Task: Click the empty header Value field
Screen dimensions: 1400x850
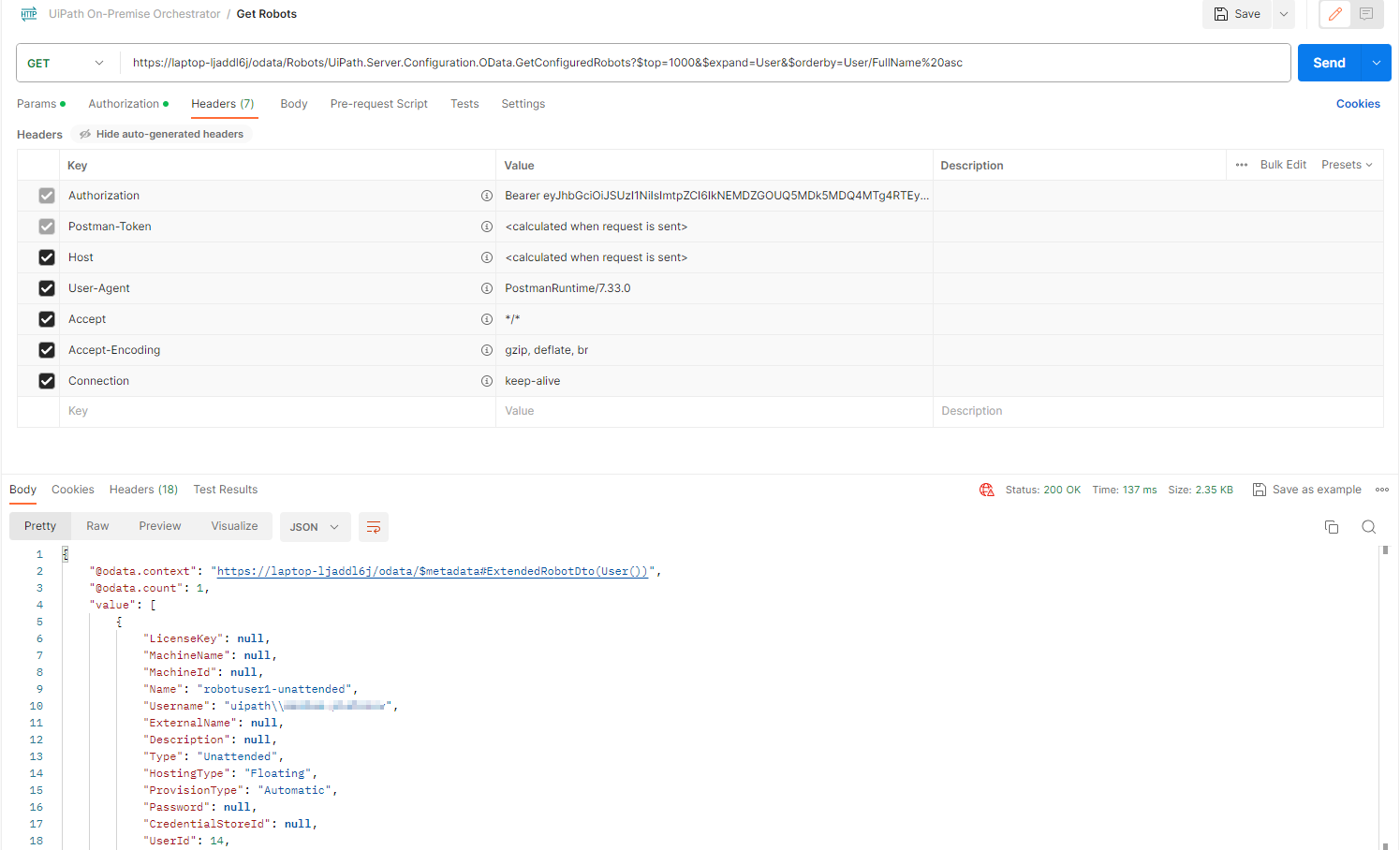Action: pyautogui.click(x=714, y=411)
